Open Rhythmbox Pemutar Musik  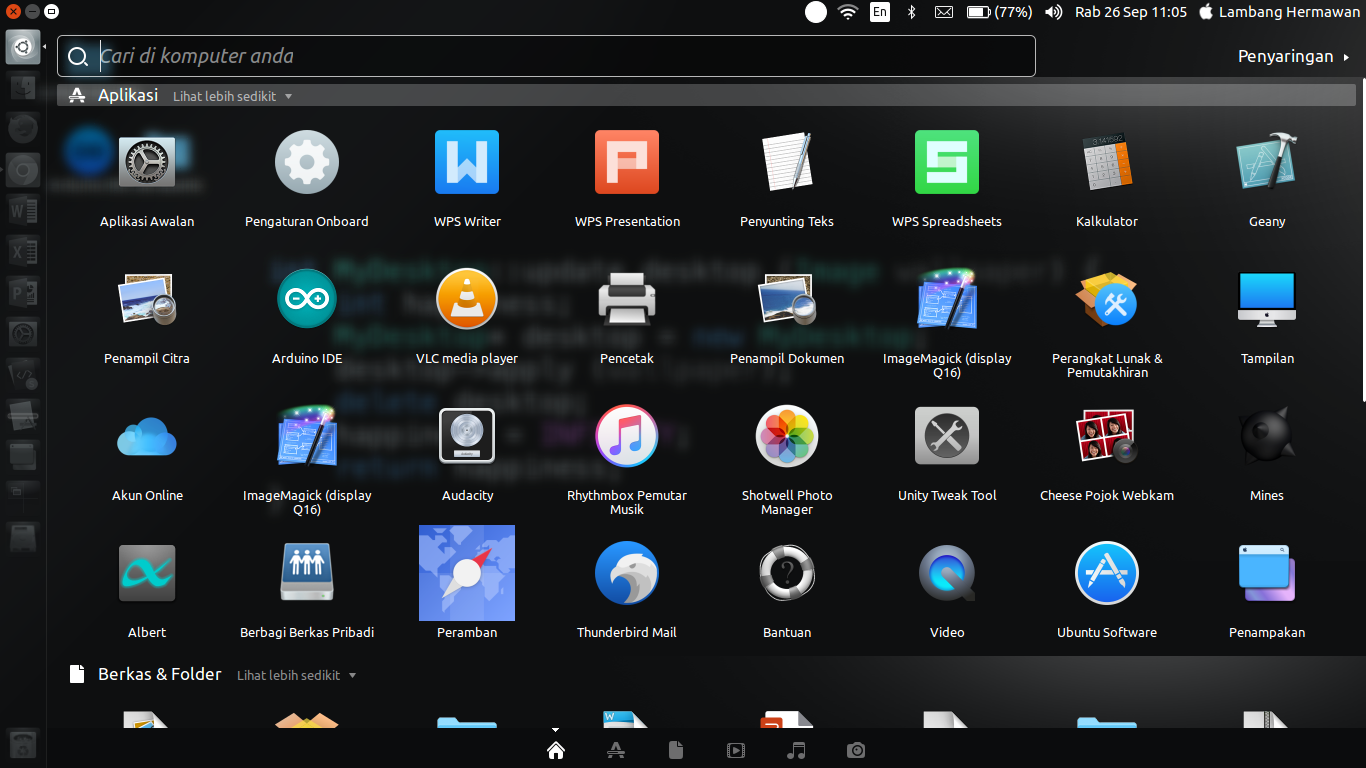pyautogui.click(x=627, y=435)
